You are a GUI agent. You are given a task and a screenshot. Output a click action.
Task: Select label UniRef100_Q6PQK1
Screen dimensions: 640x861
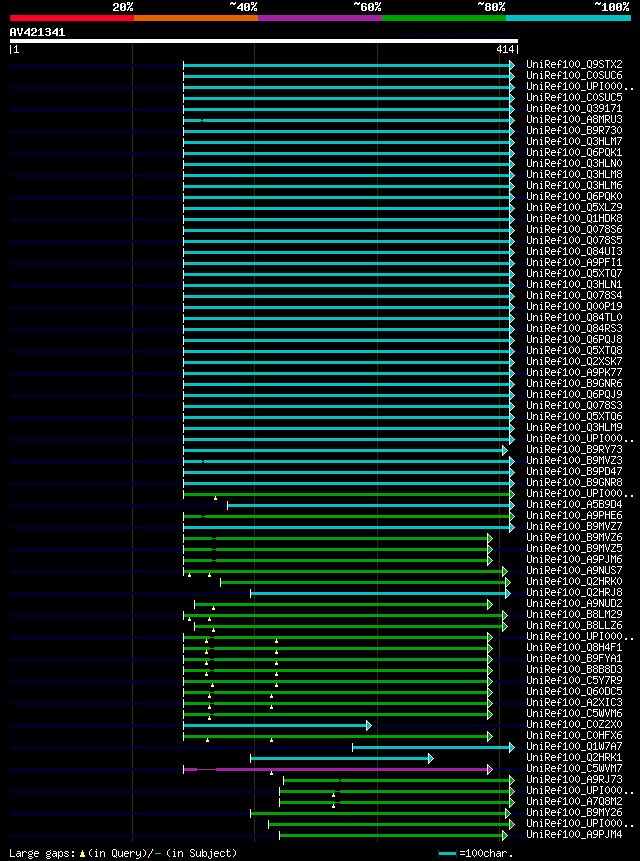tap(574, 152)
